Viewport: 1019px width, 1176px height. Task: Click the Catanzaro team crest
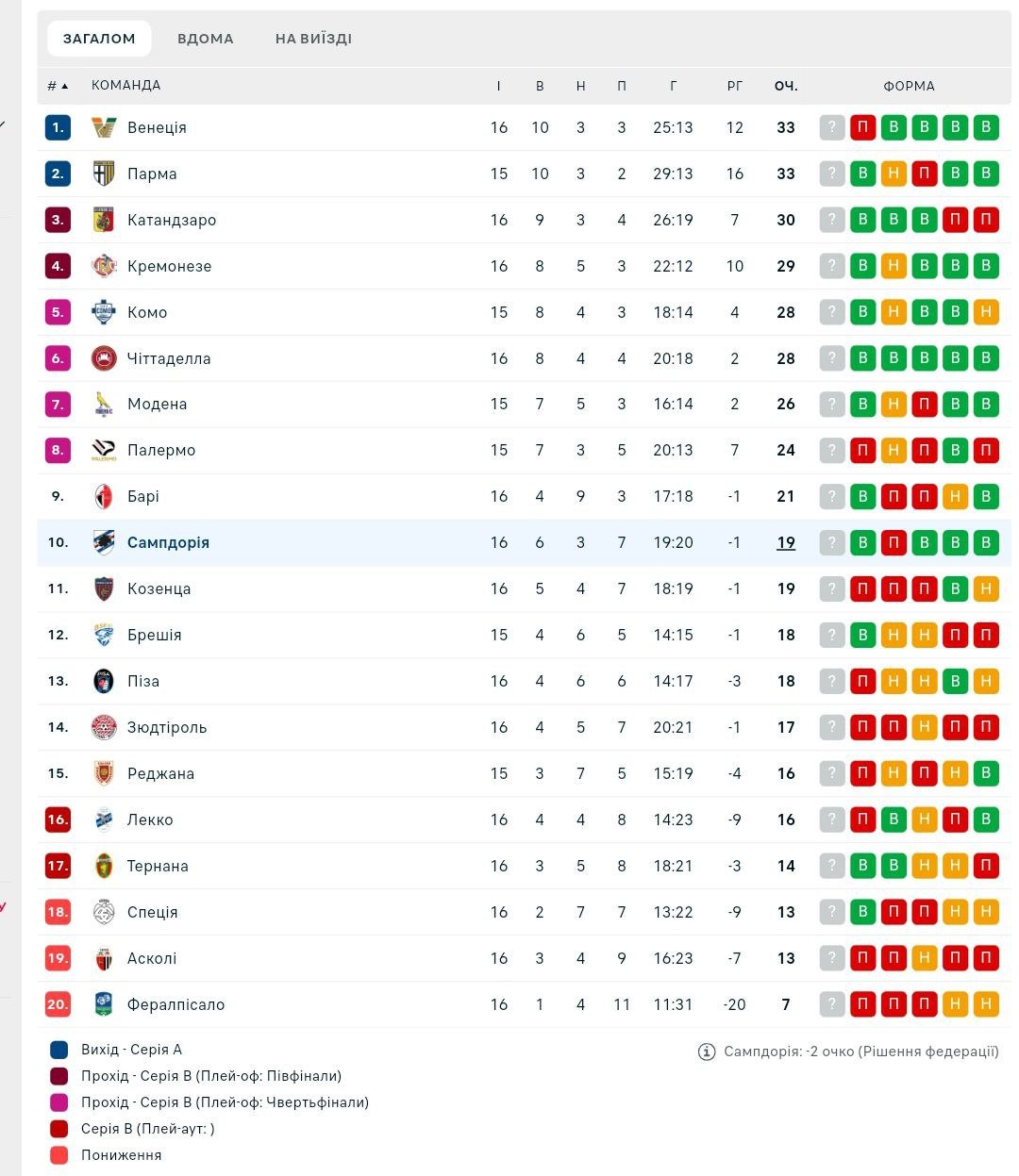click(x=104, y=220)
